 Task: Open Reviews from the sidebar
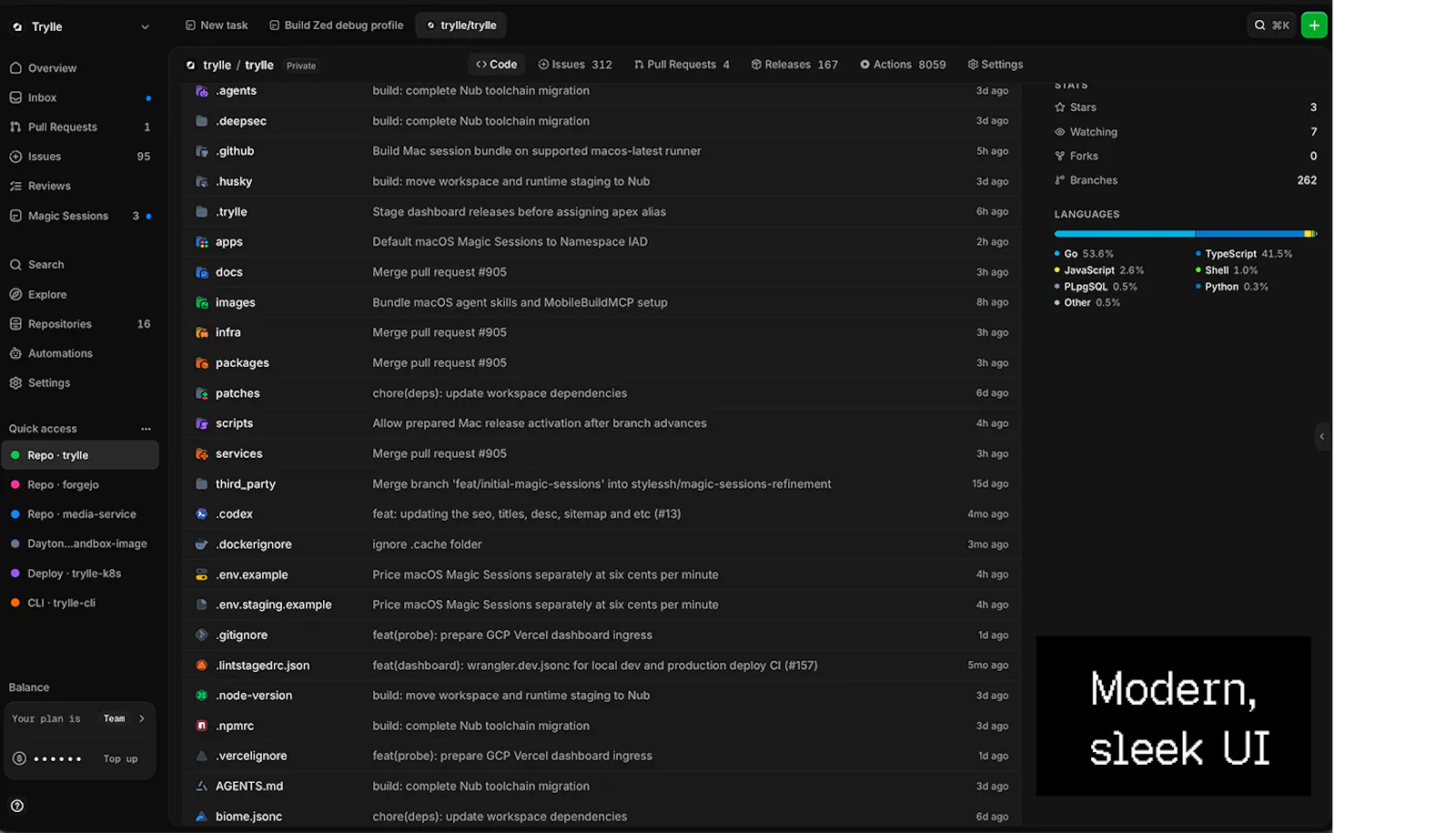[x=80, y=186]
